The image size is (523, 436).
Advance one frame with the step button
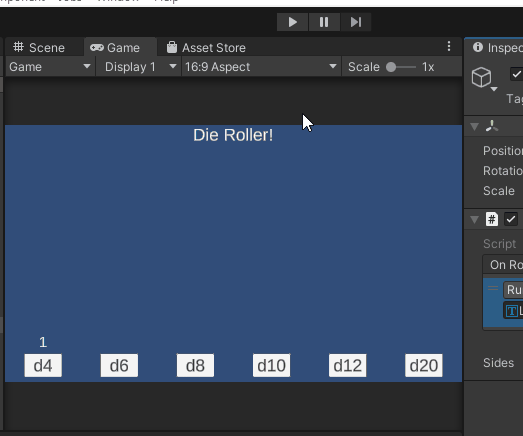pos(356,22)
